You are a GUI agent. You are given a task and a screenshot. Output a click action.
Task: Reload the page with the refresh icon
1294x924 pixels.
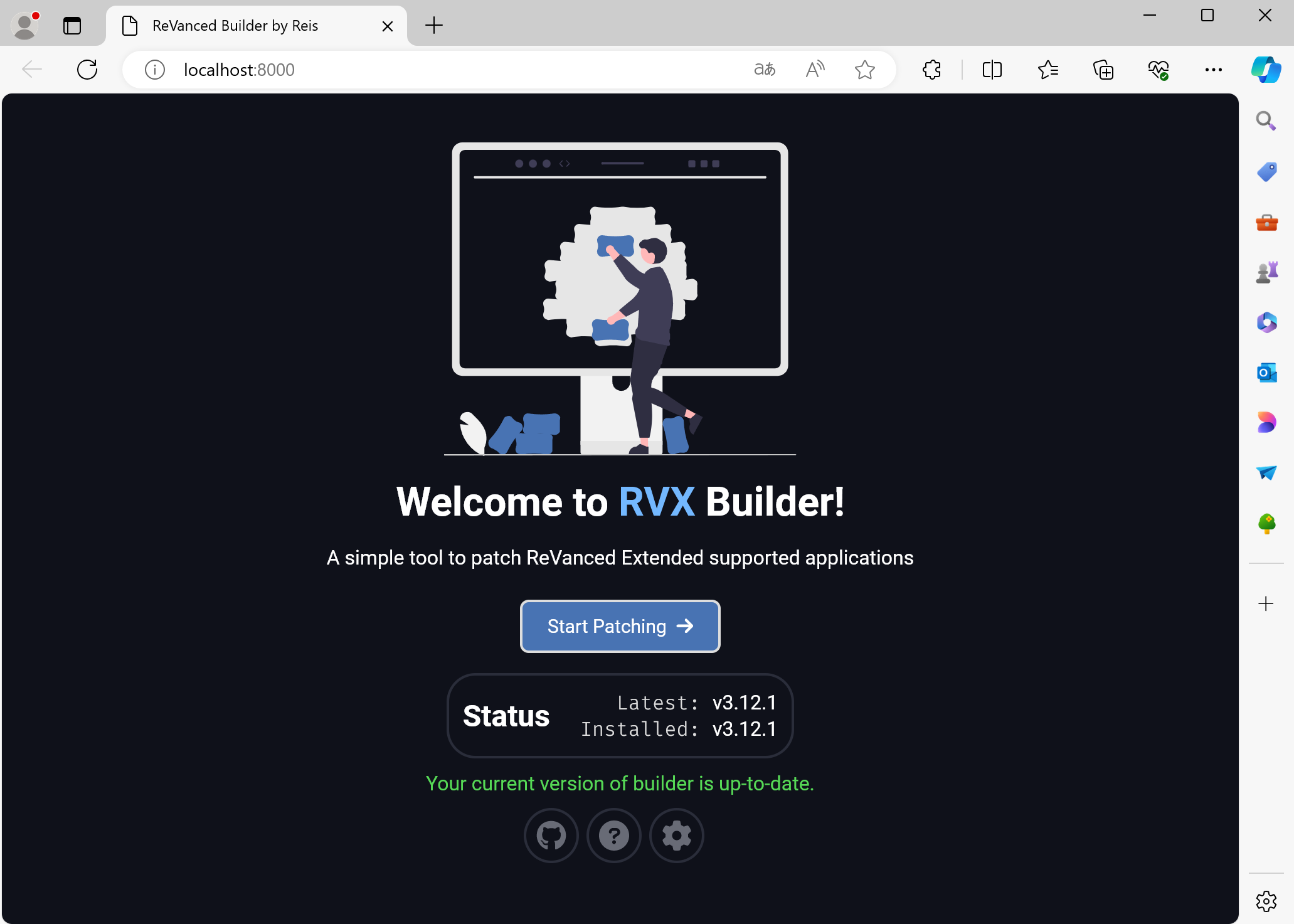click(87, 70)
